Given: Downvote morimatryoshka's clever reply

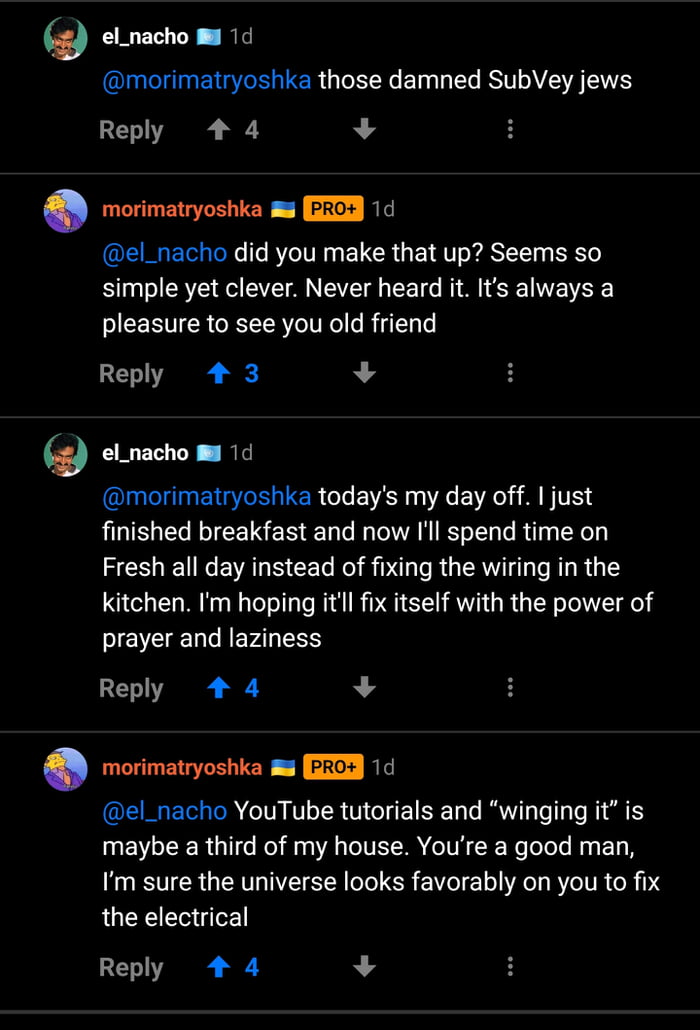Looking at the screenshot, I should coord(364,373).
